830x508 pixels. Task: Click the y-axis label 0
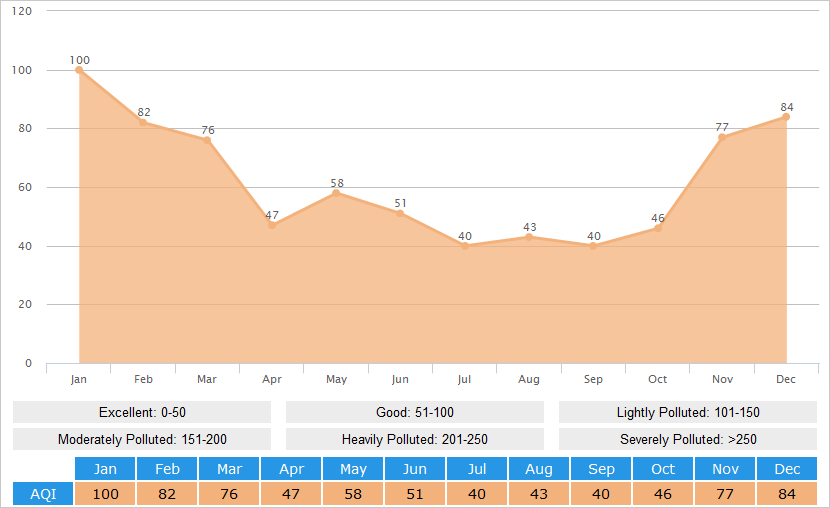[x=29, y=363]
